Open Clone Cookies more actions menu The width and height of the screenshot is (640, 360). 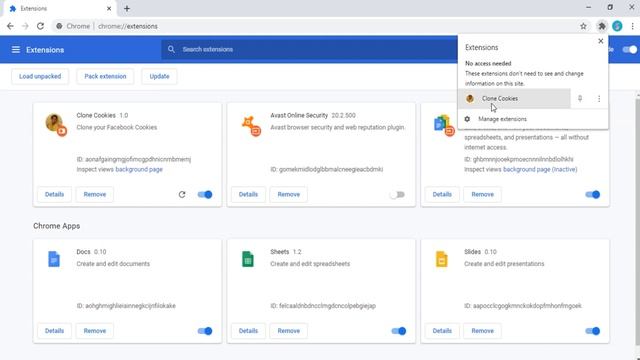[599, 99]
